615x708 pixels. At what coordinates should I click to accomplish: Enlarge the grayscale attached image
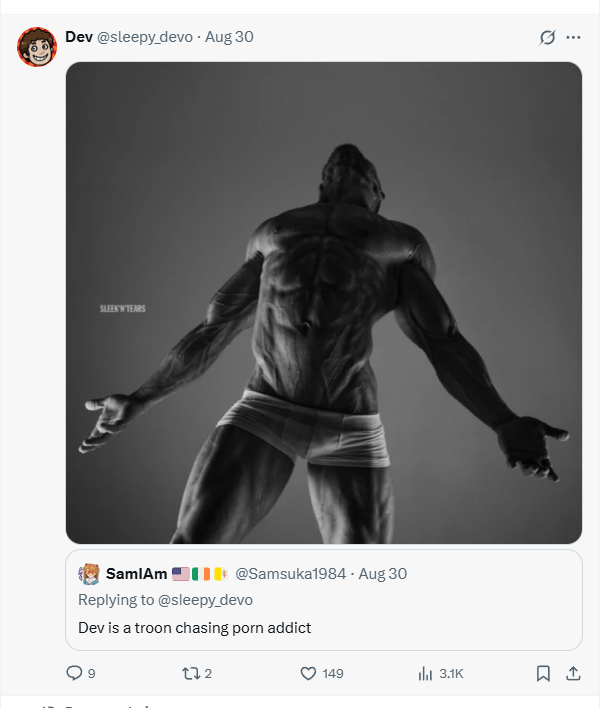click(324, 303)
